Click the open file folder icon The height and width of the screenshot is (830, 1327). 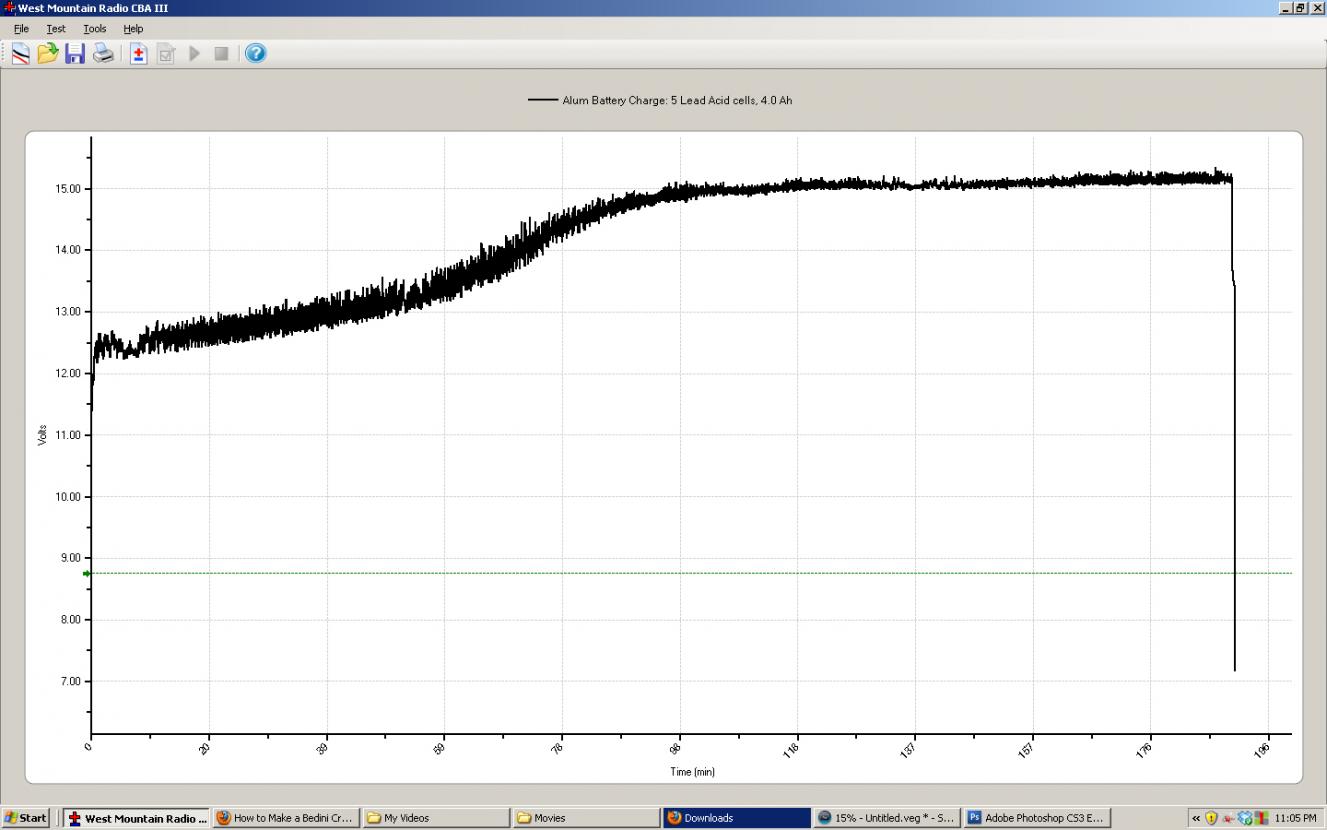point(48,54)
